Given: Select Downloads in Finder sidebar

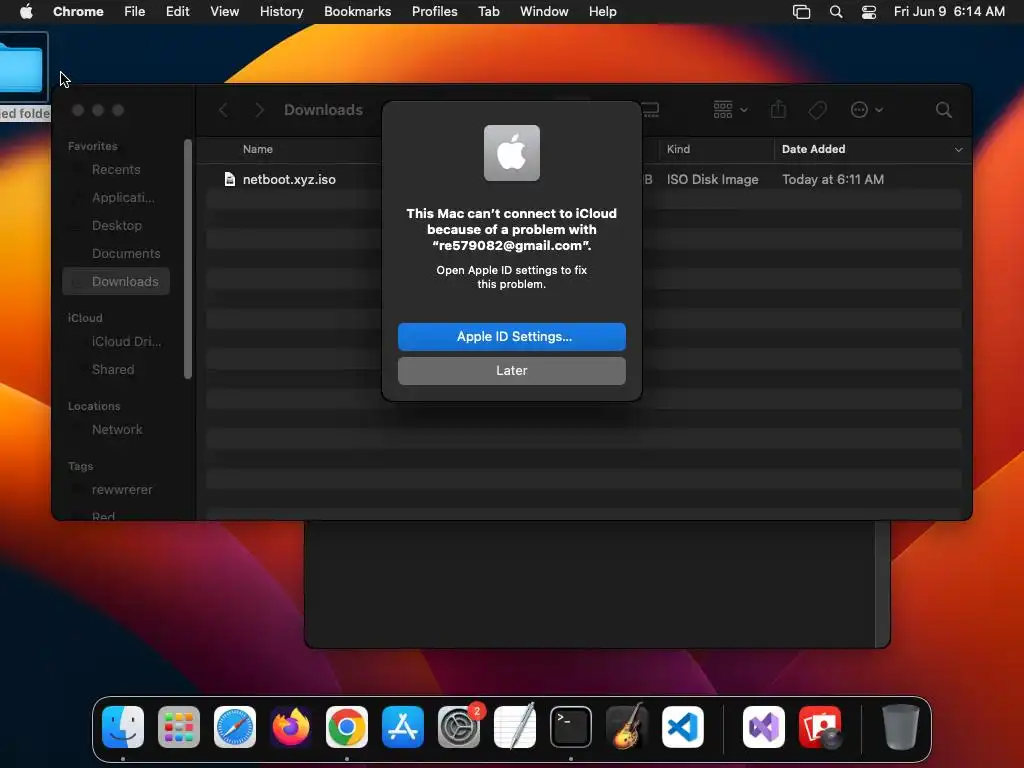Looking at the screenshot, I should (116, 281).
